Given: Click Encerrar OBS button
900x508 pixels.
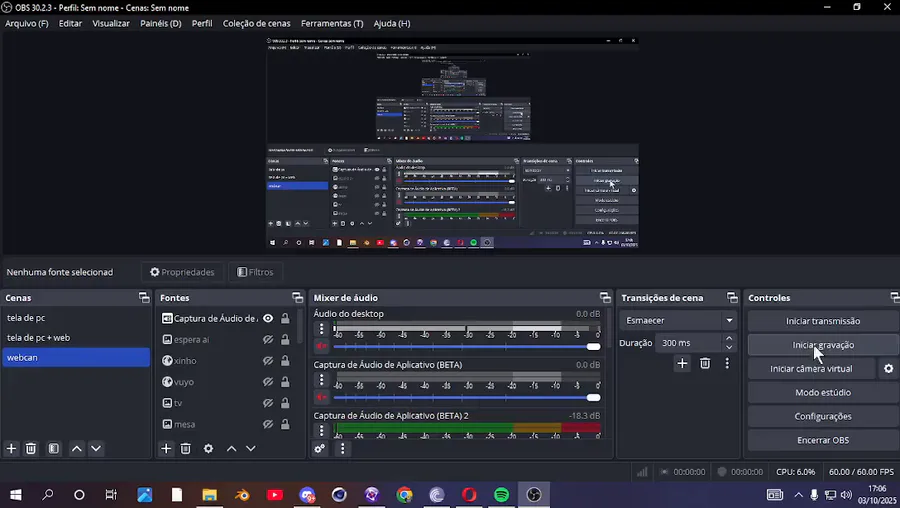Looking at the screenshot, I should click(x=823, y=440).
